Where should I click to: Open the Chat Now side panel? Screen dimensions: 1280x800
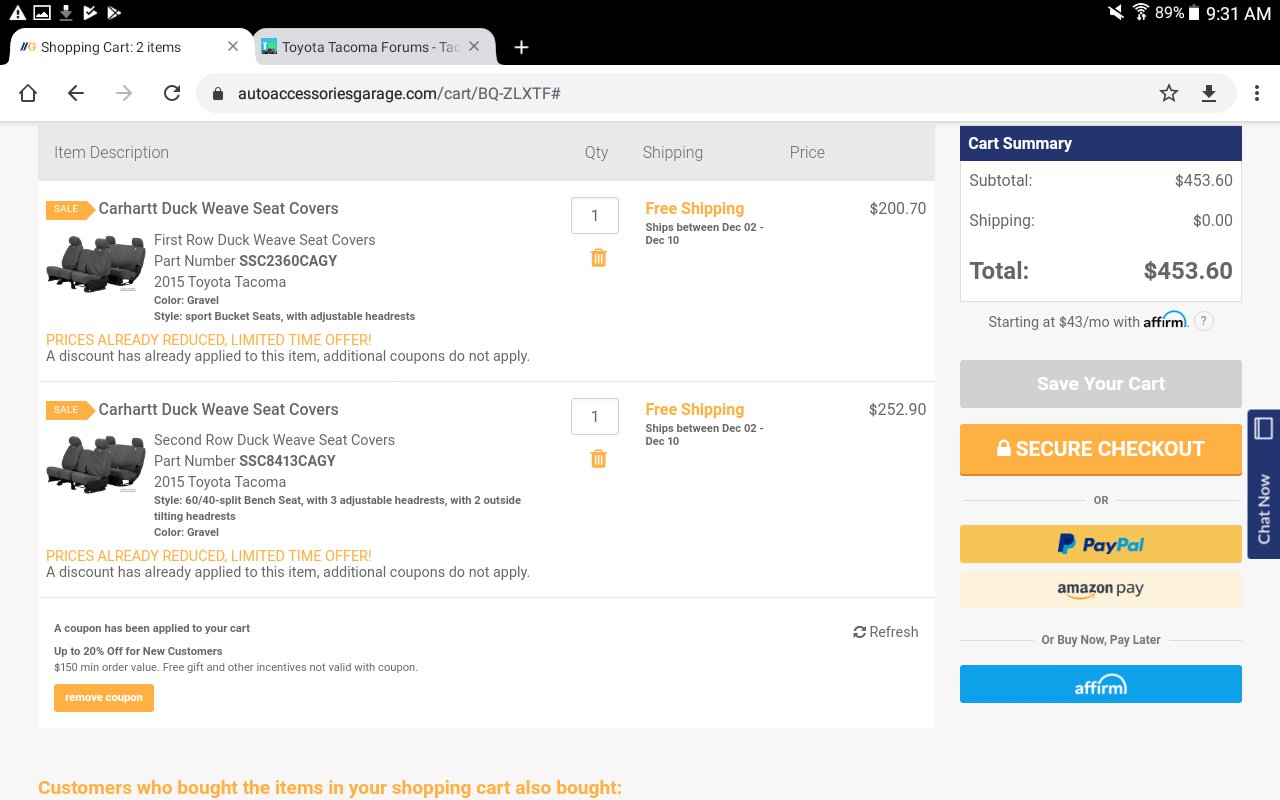tap(1263, 484)
